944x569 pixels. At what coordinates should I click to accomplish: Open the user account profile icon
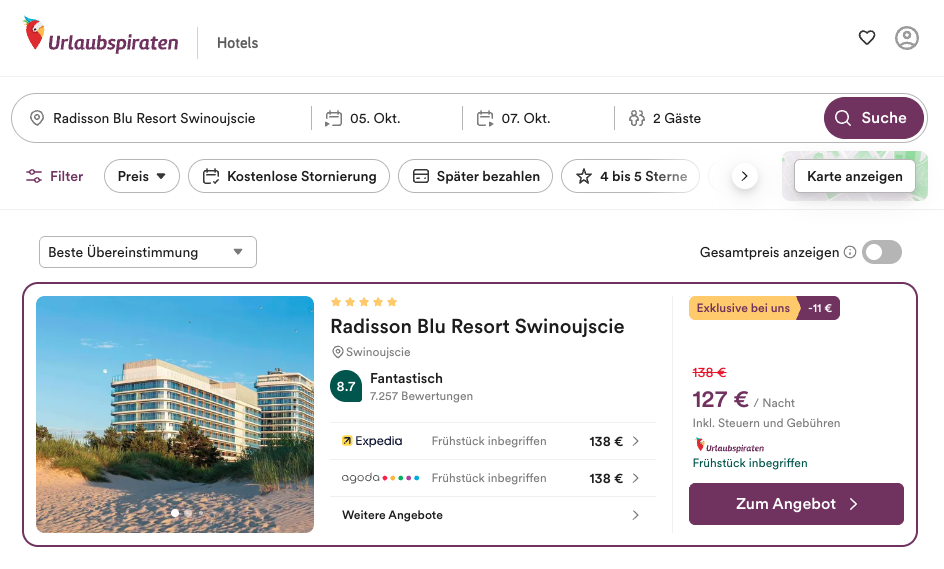(x=907, y=38)
